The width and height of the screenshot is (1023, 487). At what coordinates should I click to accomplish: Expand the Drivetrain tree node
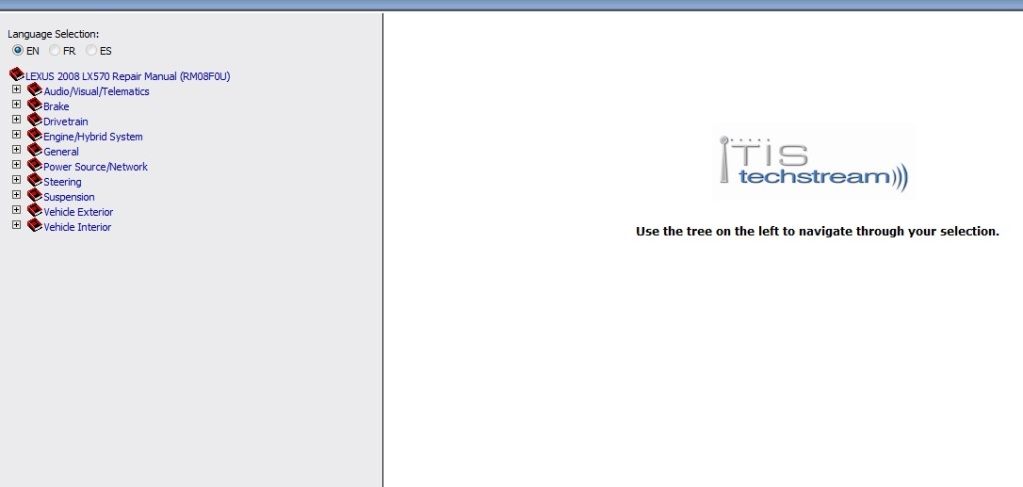[x=16, y=119]
